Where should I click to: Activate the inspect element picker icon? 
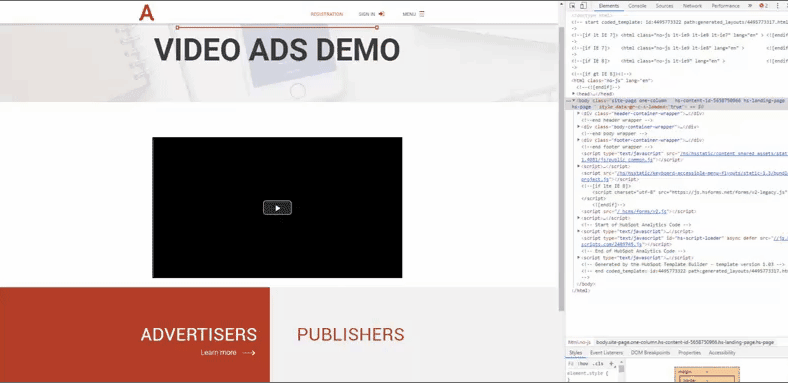pyautogui.click(x=572, y=6)
